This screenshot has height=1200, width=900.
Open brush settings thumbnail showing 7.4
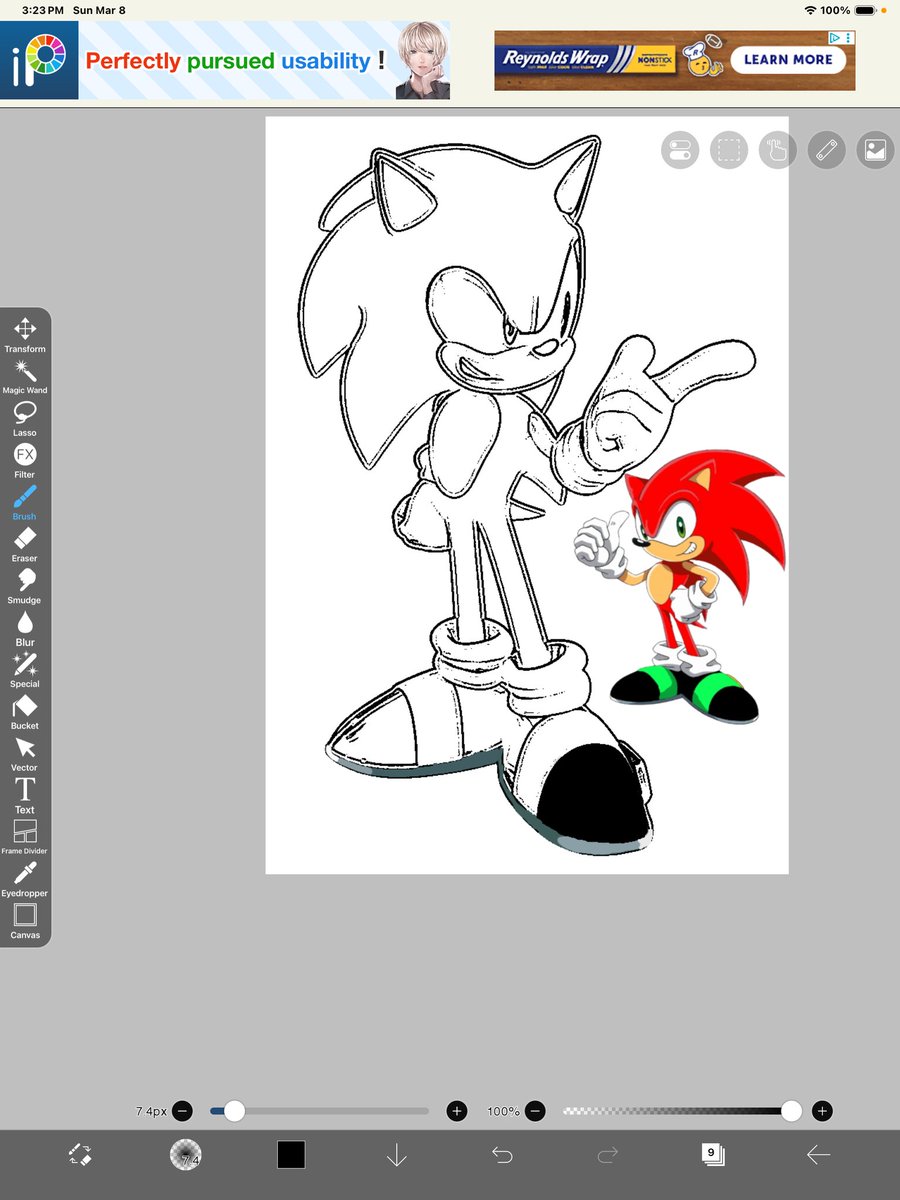click(x=186, y=1155)
